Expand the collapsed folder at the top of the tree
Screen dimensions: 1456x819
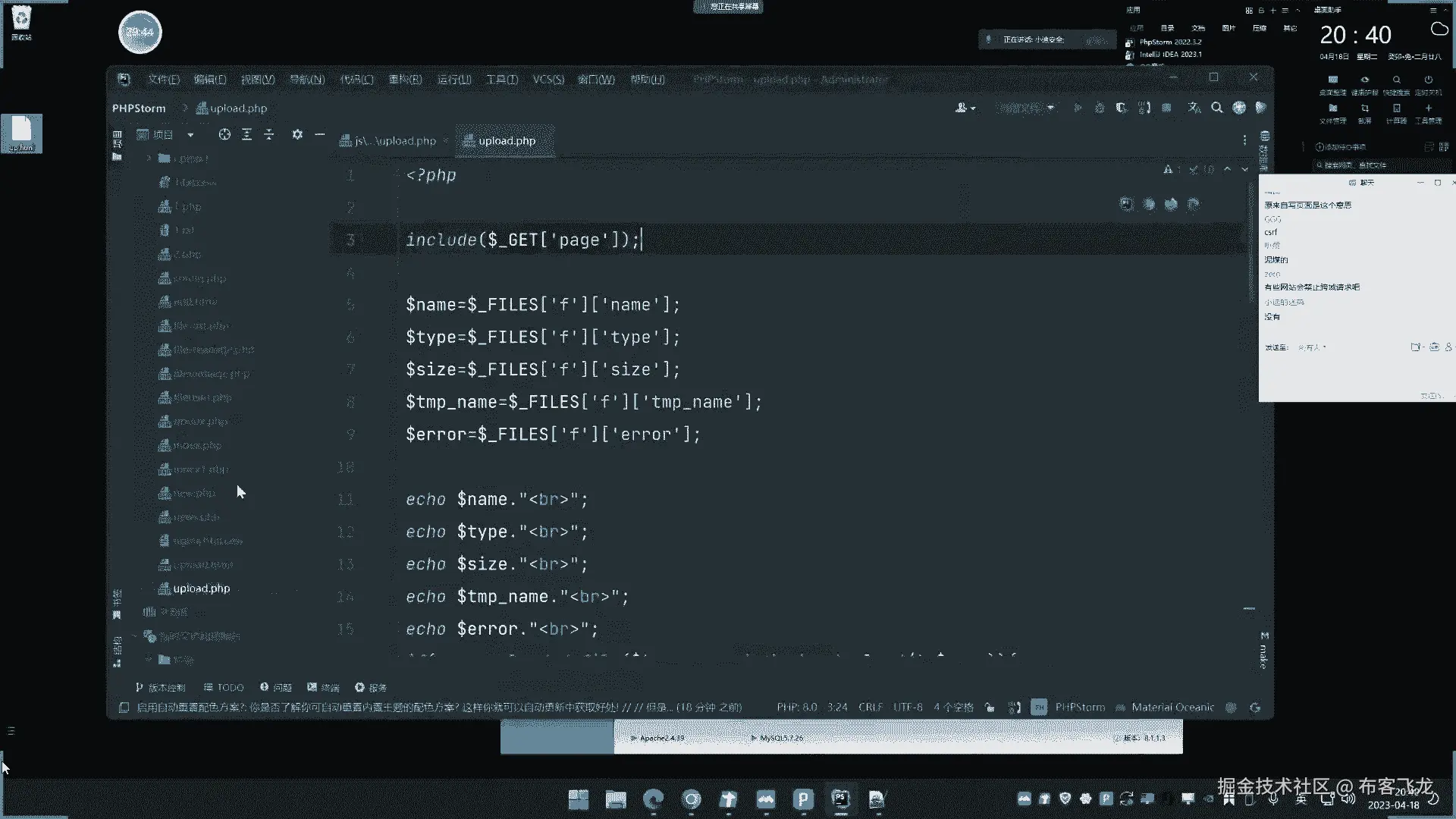click(x=149, y=158)
